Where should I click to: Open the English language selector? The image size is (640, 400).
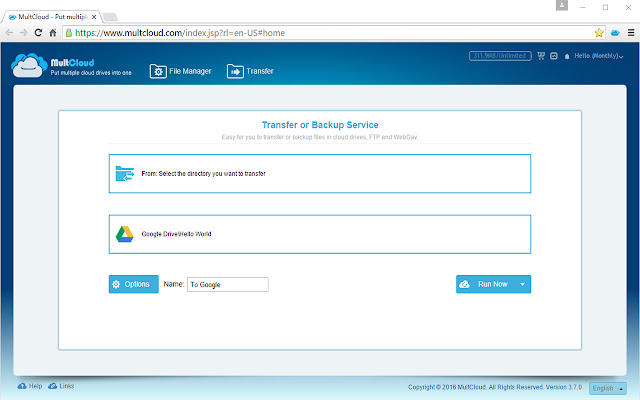(608, 388)
